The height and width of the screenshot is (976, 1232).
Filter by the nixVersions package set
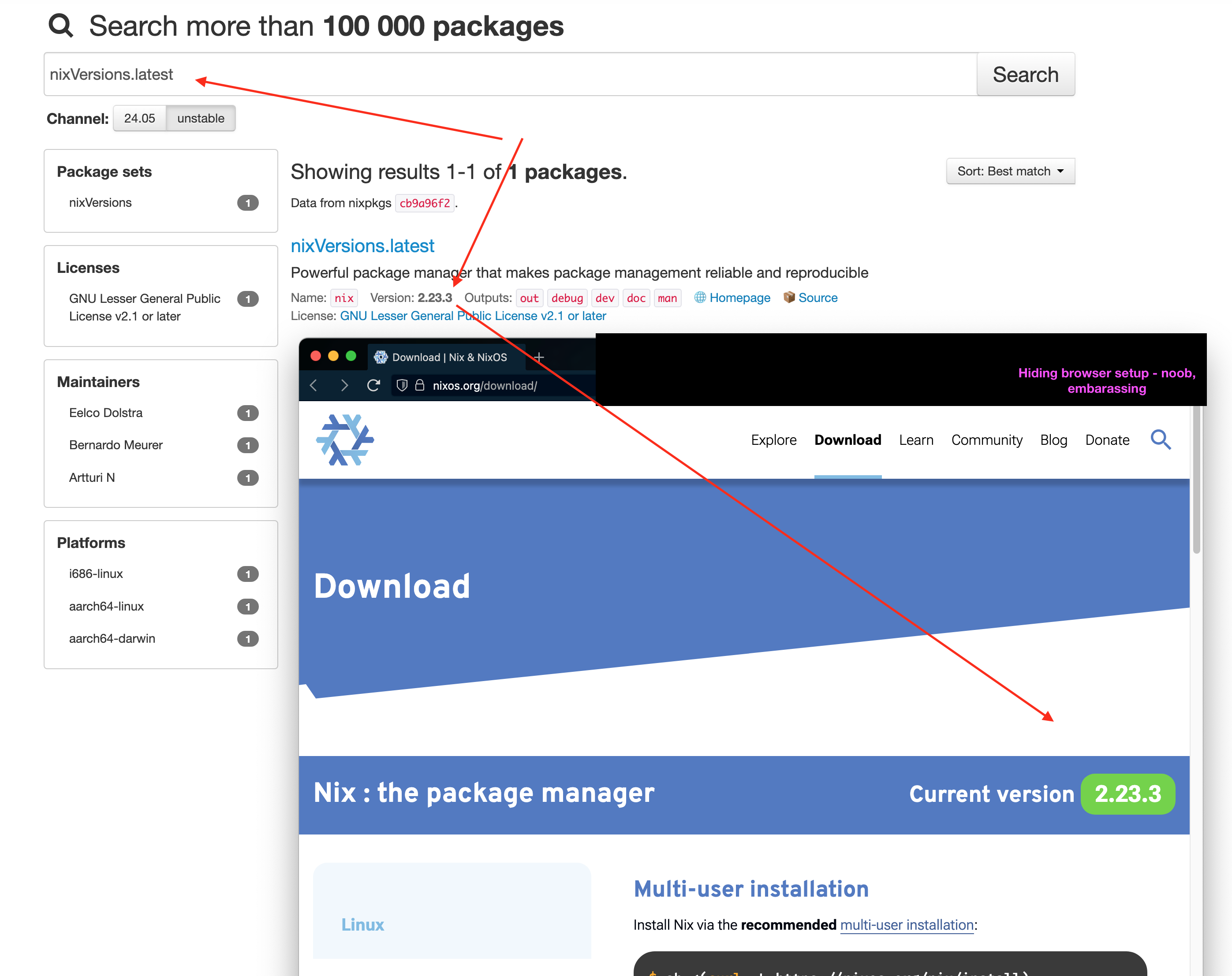coord(101,203)
